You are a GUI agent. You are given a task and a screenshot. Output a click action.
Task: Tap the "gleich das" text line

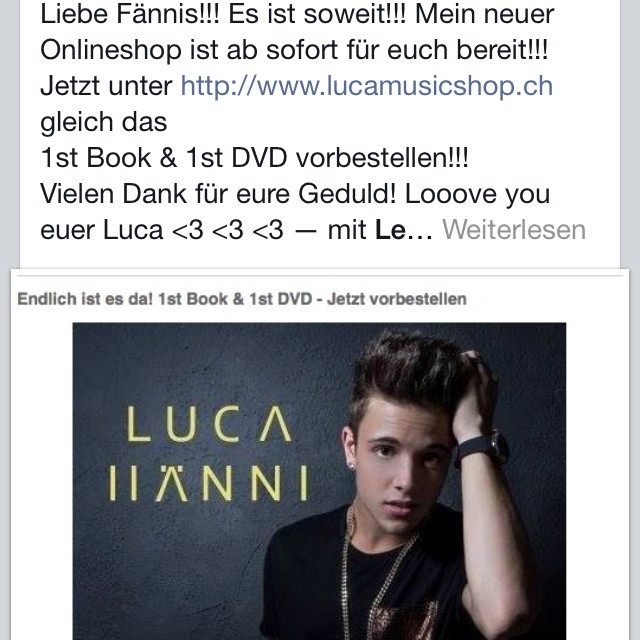[104, 122]
